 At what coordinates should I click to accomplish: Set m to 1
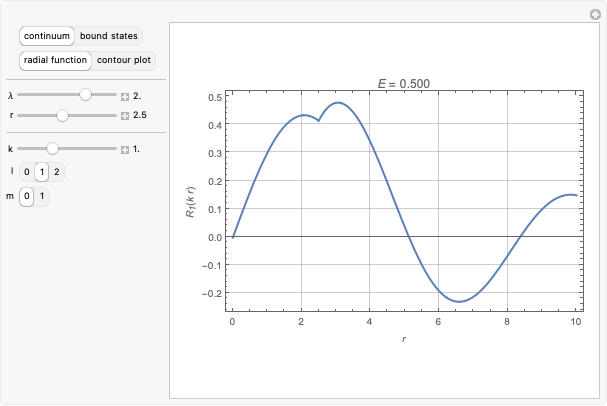[41, 196]
